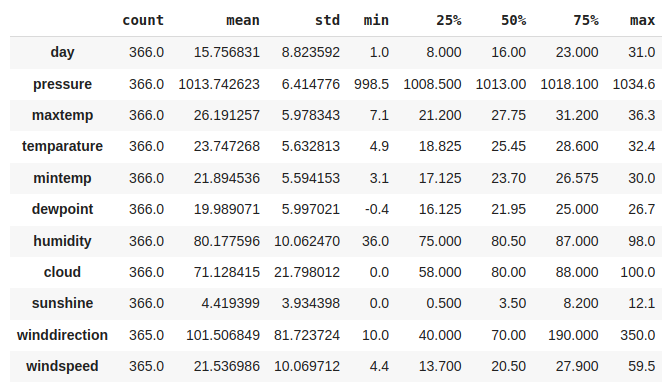Click the max column header

tap(642, 20)
